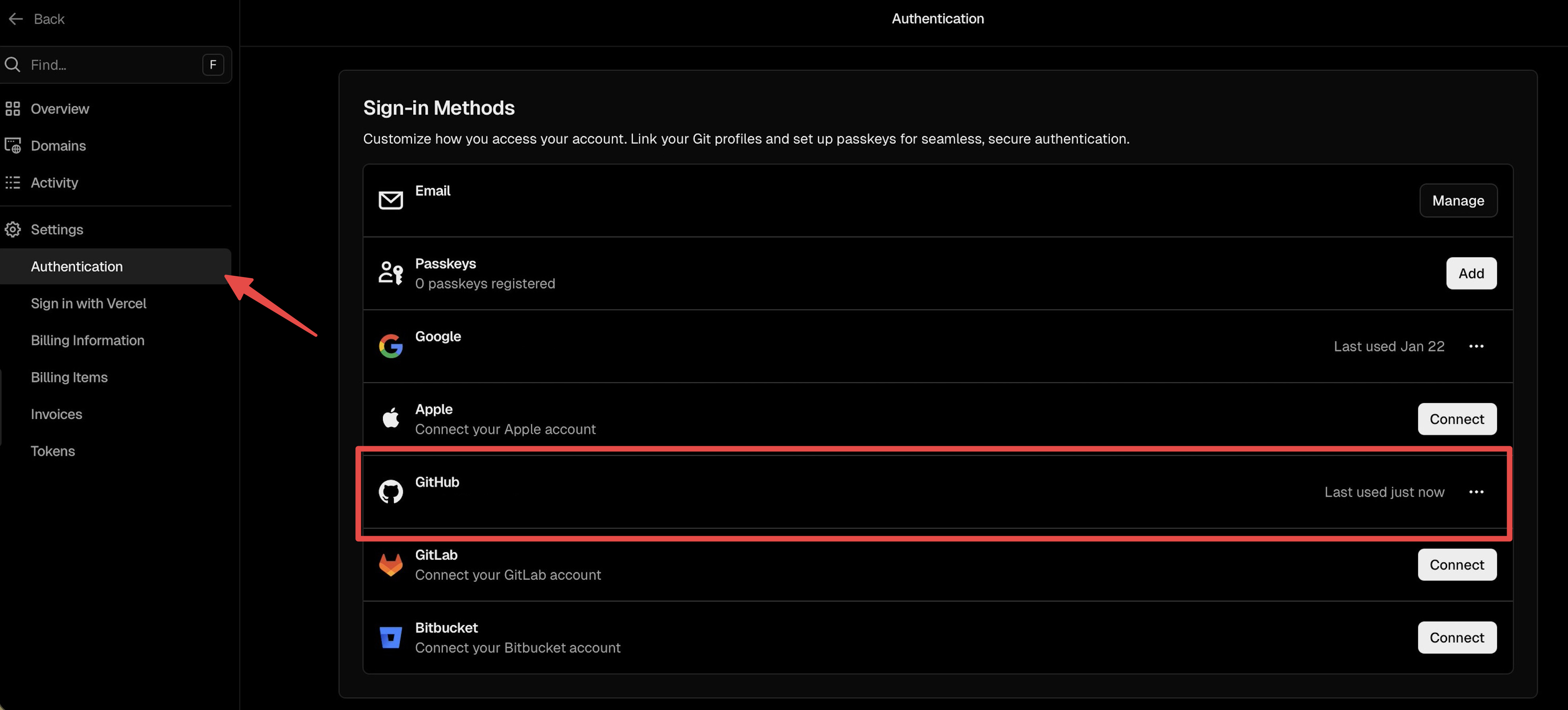This screenshot has height=710, width=1568.
Task: Open Settings via the gear icon
Action: (x=13, y=229)
